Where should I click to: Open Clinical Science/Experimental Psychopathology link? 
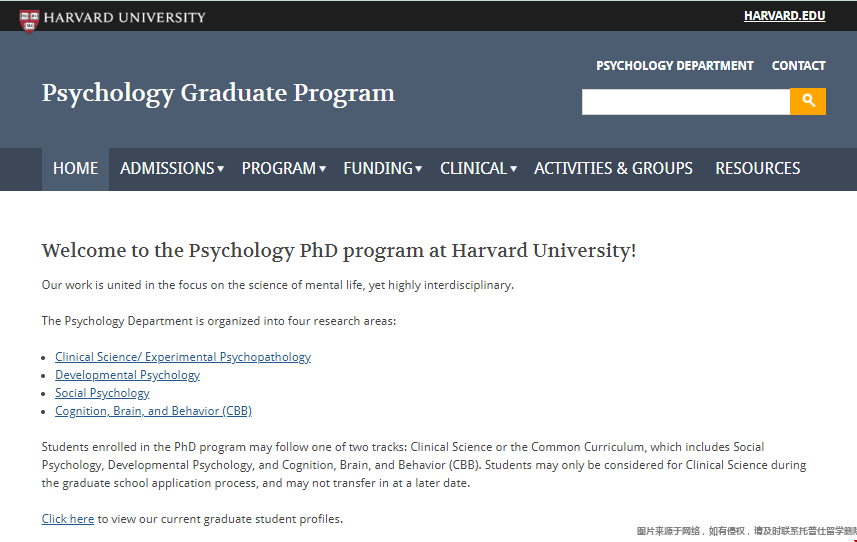(x=183, y=357)
